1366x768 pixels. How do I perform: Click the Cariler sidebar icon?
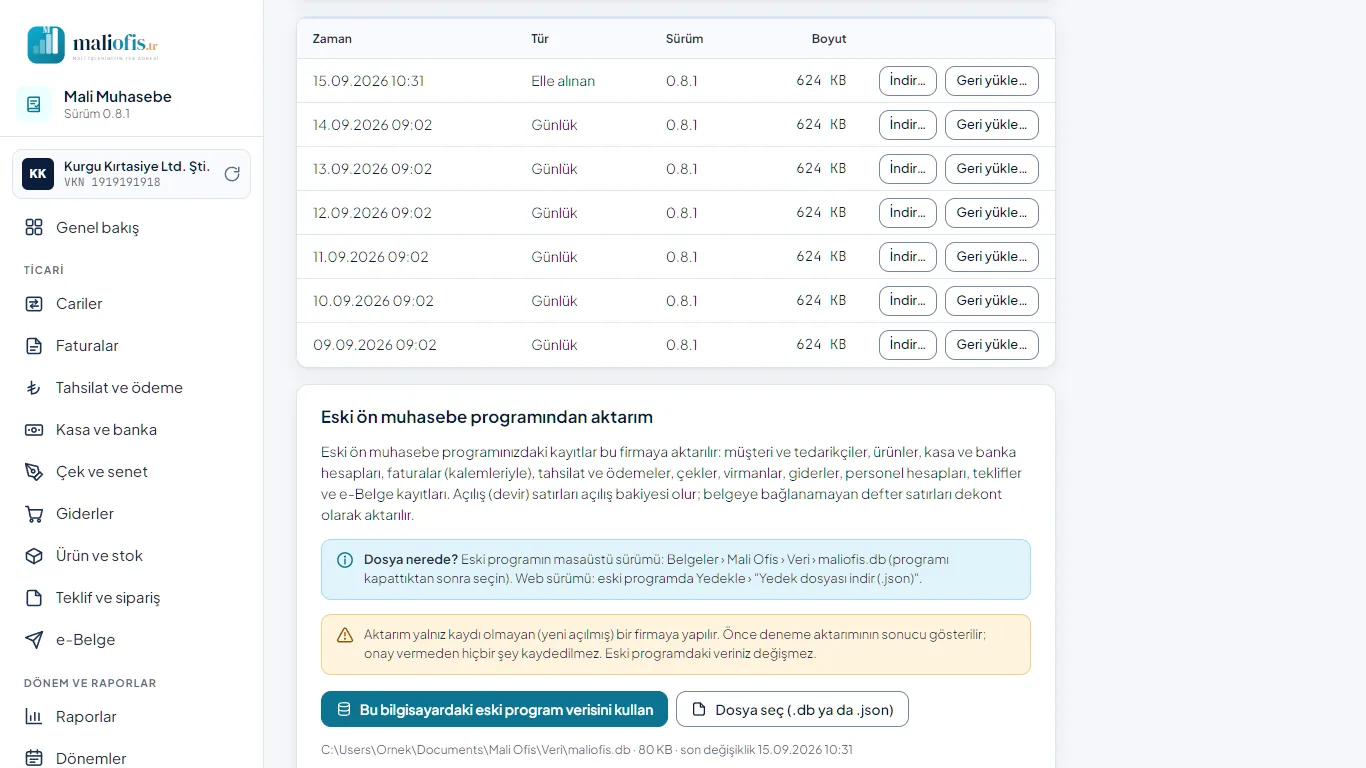tap(34, 304)
